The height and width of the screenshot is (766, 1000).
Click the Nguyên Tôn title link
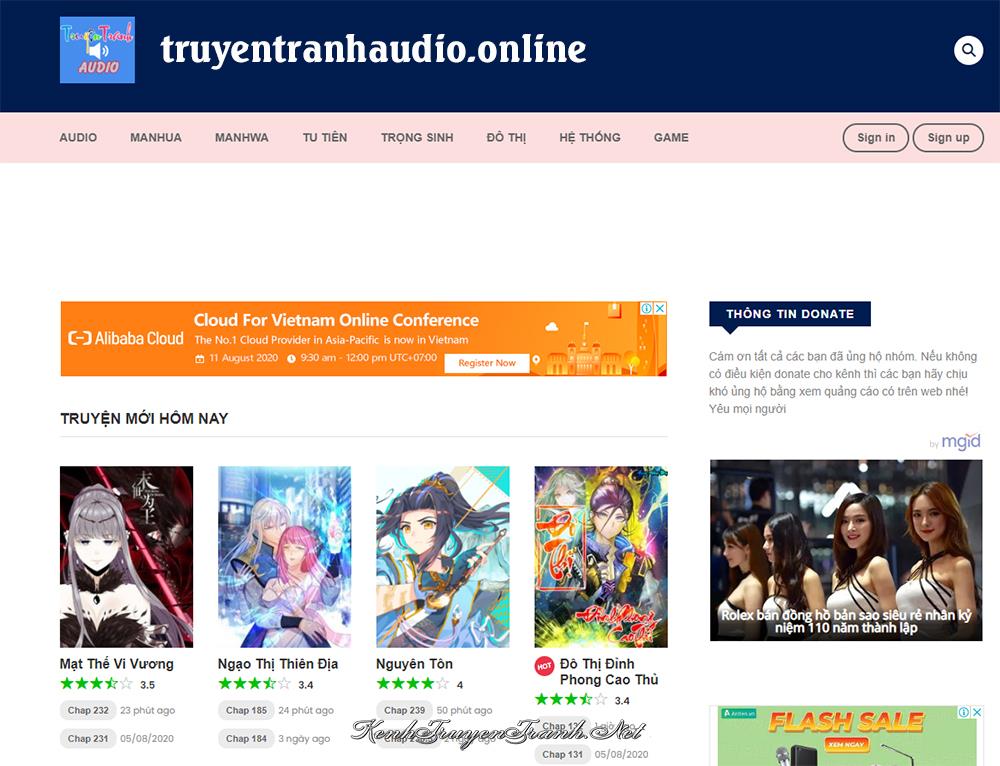(414, 664)
